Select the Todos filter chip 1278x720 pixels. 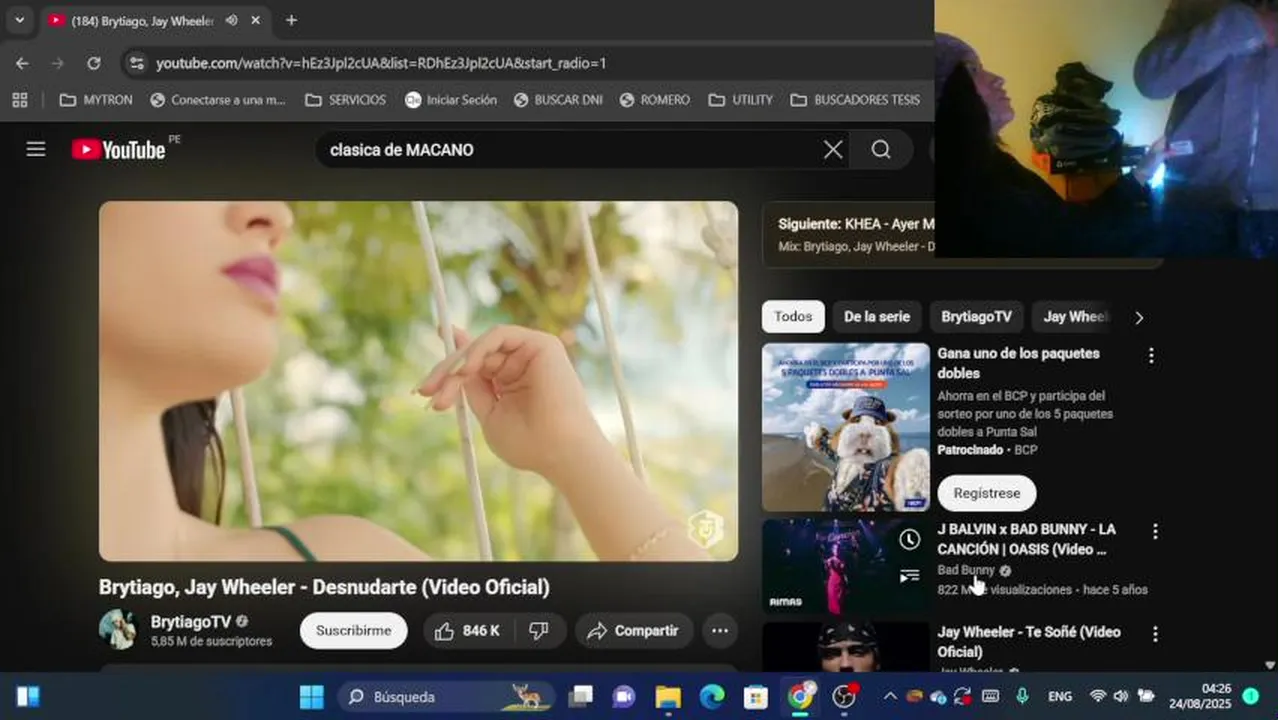click(793, 317)
